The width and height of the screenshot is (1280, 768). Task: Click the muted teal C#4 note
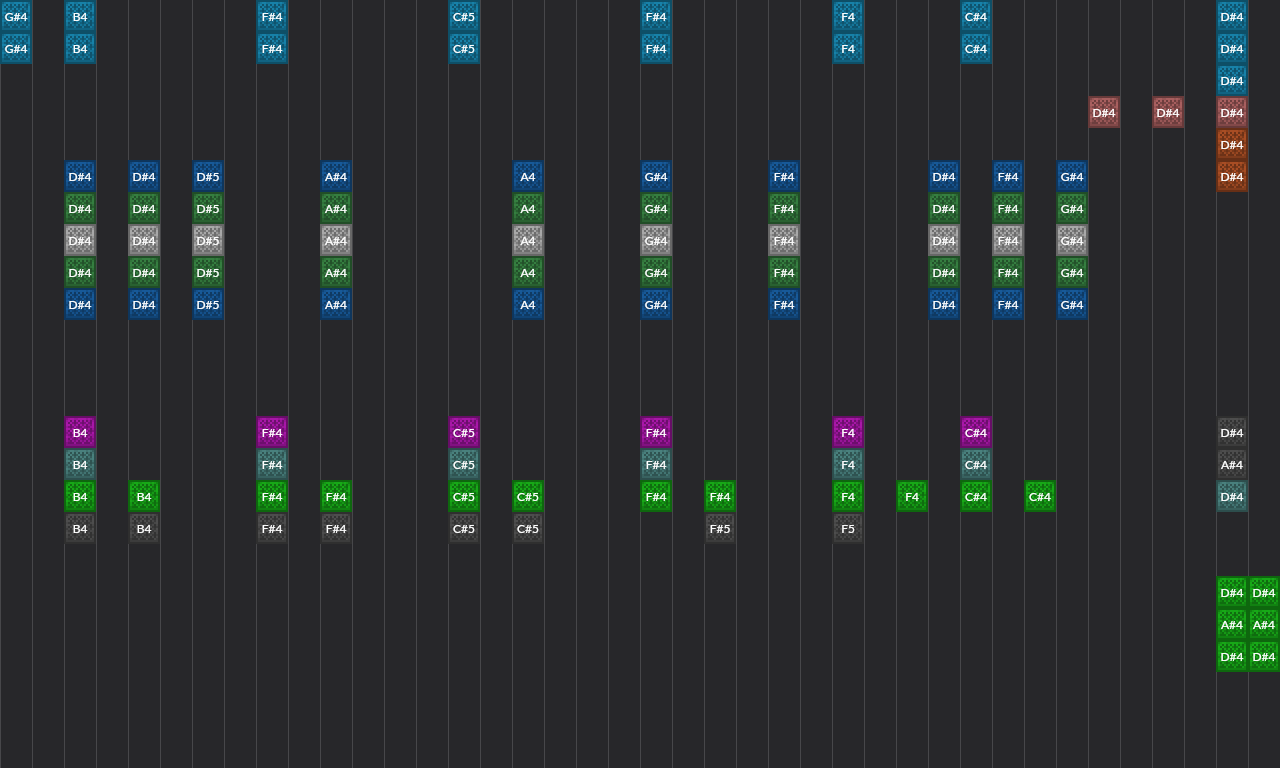click(976, 465)
